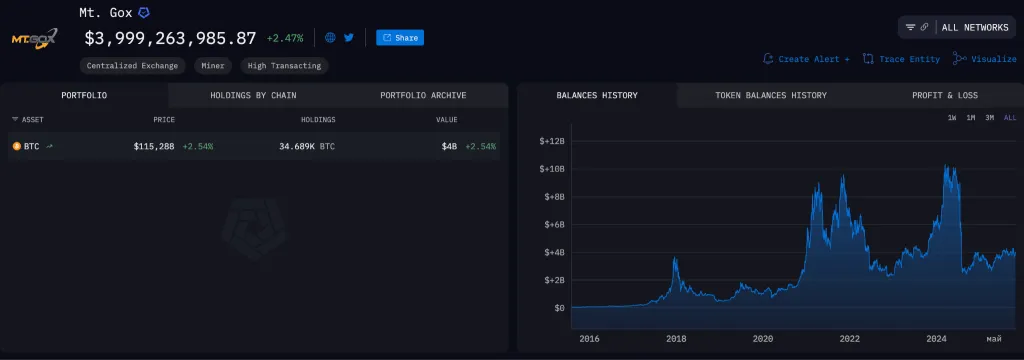Switch to HOLDINGS BY CHAIN tab

pyautogui.click(x=253, y=95)
